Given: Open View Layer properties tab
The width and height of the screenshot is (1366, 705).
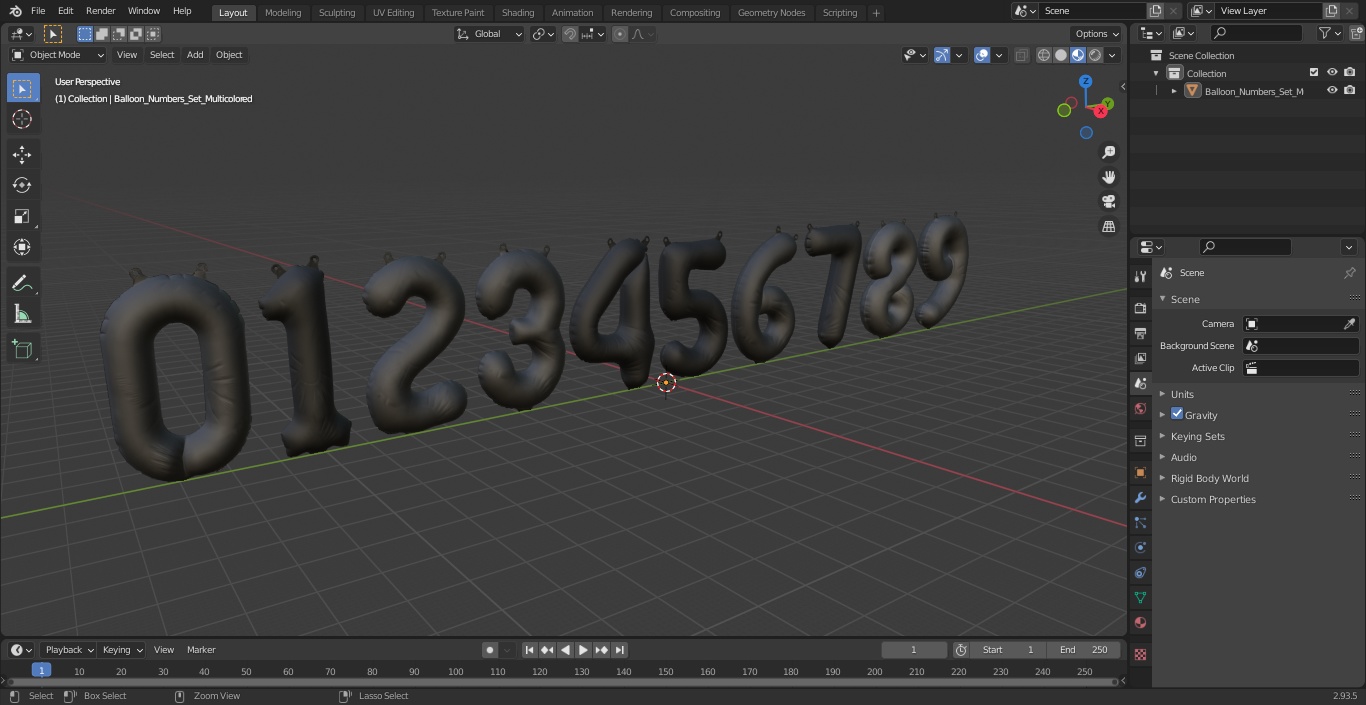Looking at the screenshot, I should [1140, 358].
